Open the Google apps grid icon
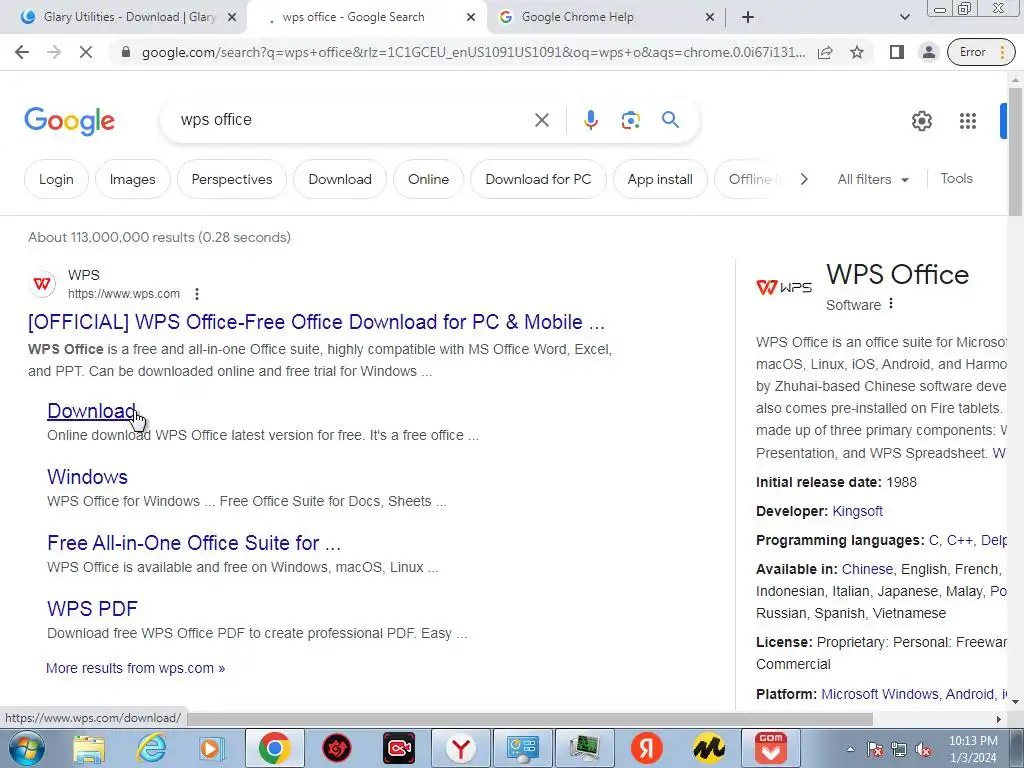The width and height of the screenshot is (1024, 768). click(x=968, y=121)
